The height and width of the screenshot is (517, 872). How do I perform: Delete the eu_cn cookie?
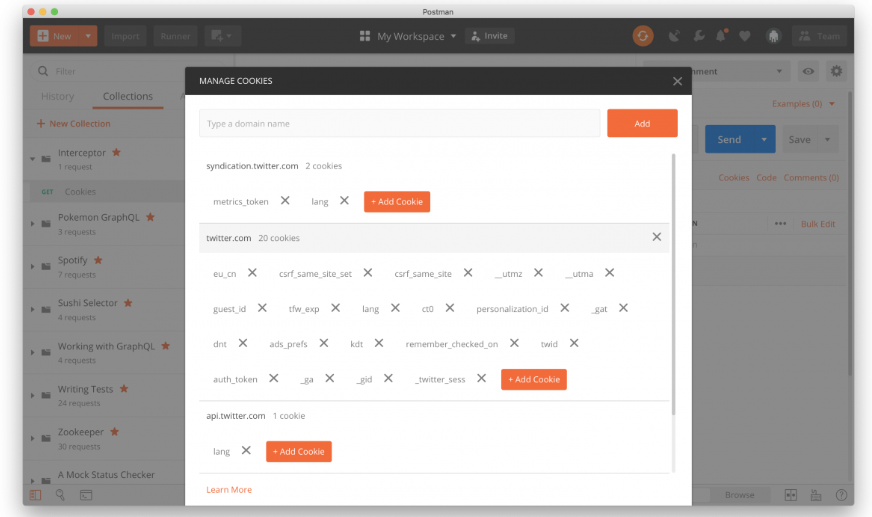tap(252, 272)
